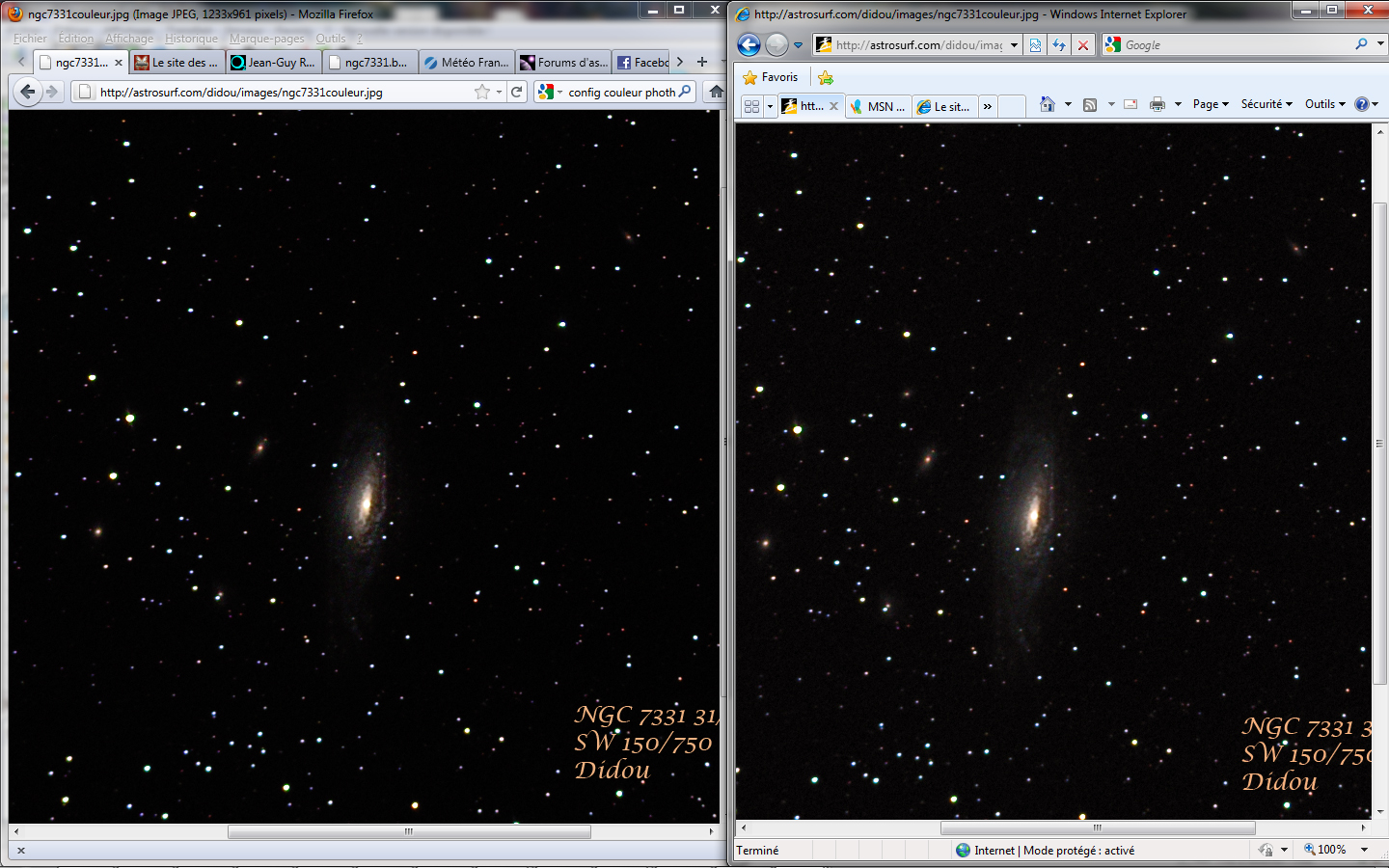Open a new tab in Firefox

pyautogui.click(x=702, y=62)
